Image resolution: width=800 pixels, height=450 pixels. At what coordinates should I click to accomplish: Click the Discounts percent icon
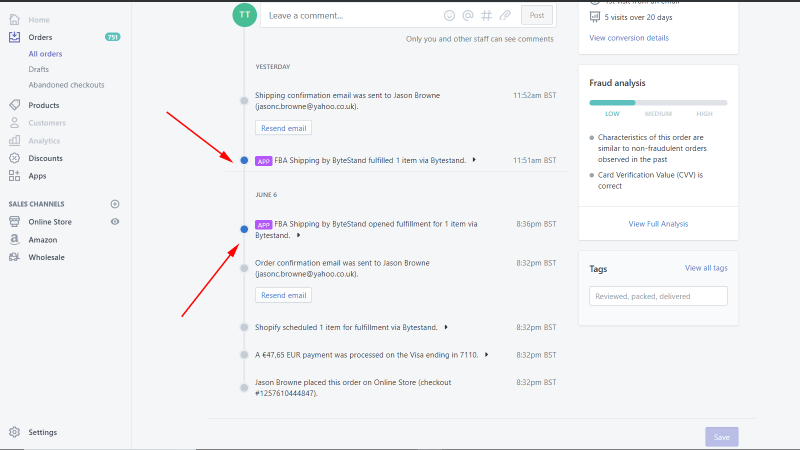pos(14,158)
